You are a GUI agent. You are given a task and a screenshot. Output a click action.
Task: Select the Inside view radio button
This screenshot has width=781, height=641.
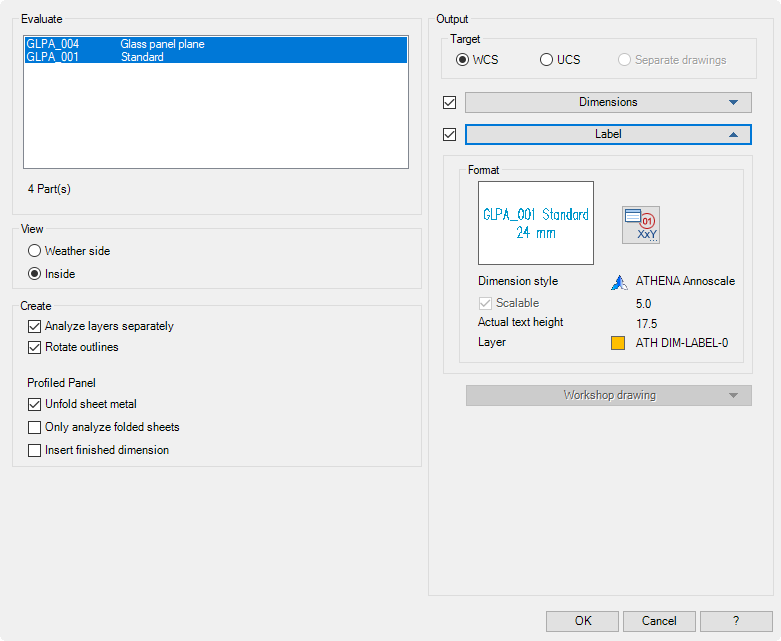[x=35, y=274]
